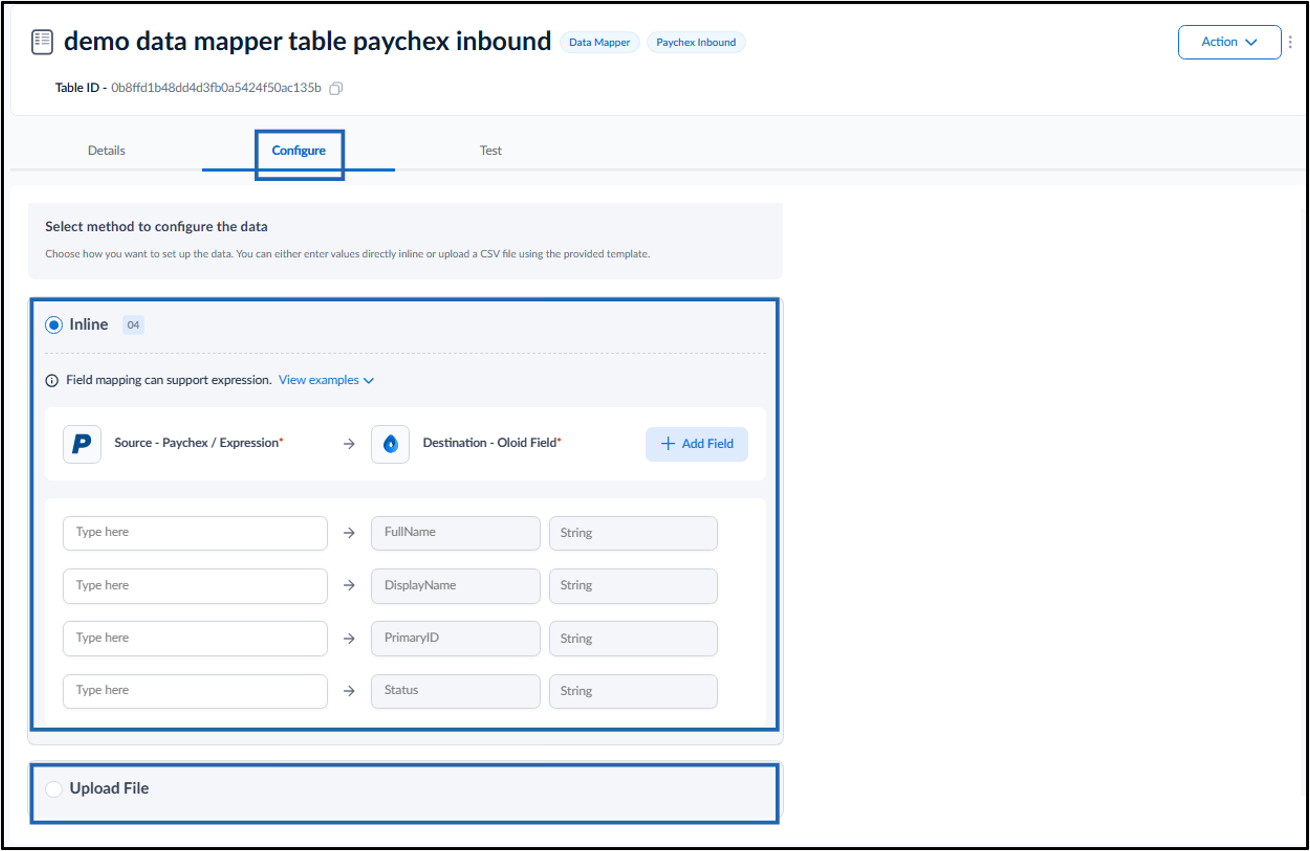Click the Add Field button
This screenshot has height=851, width=1310.
tap(697, 444)
